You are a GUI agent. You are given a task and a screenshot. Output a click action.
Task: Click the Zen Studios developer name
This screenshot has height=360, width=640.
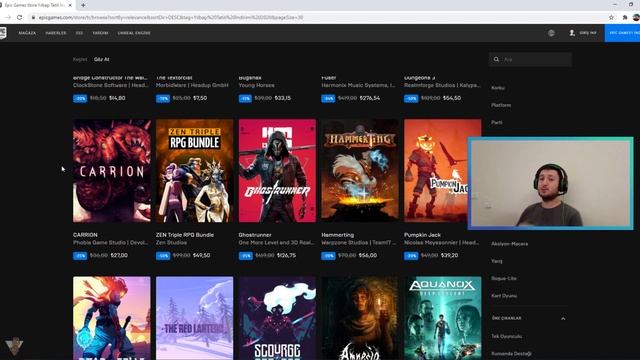[x=171, y=242]
